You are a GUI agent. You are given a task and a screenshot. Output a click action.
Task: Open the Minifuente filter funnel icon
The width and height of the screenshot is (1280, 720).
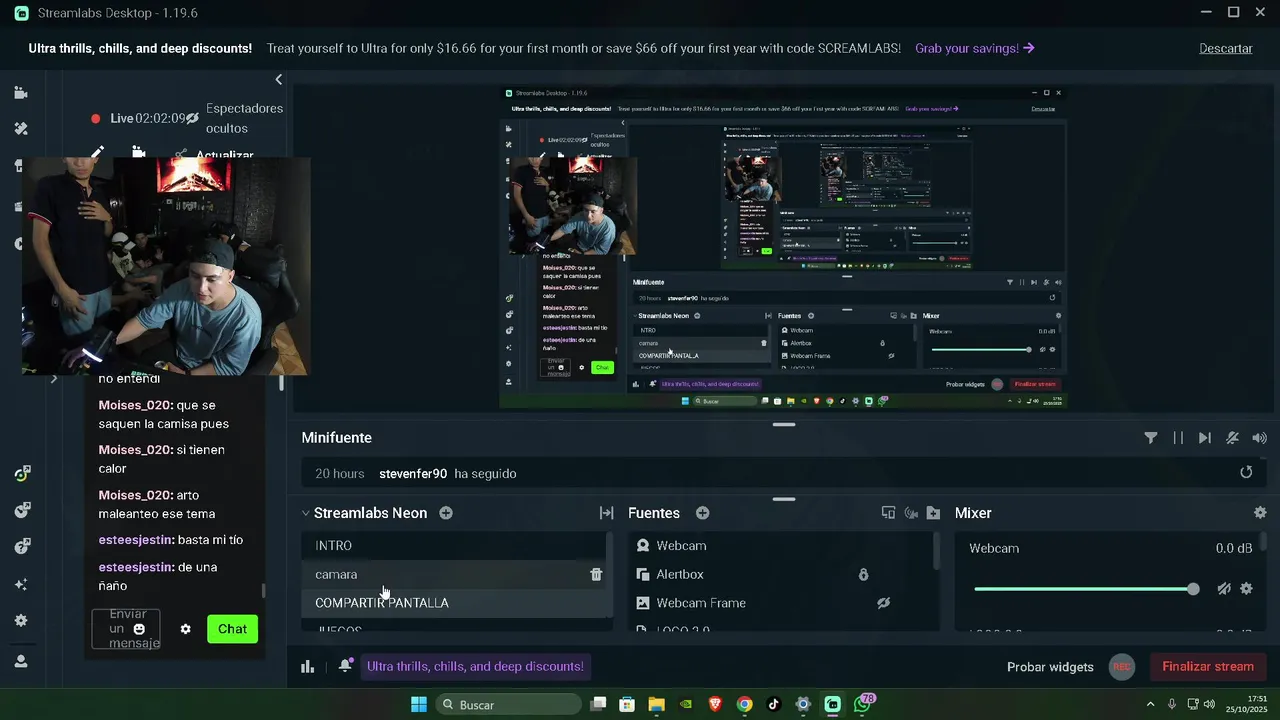(1151, 438)
